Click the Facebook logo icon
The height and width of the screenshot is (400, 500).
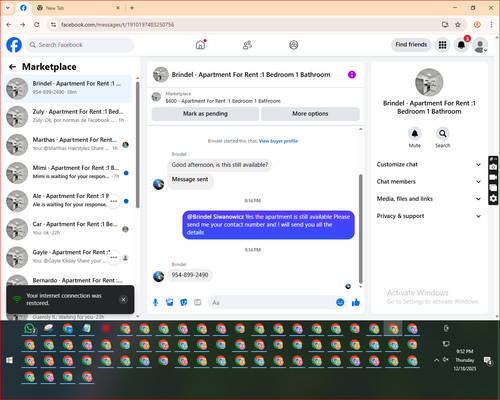coord(14,45)
